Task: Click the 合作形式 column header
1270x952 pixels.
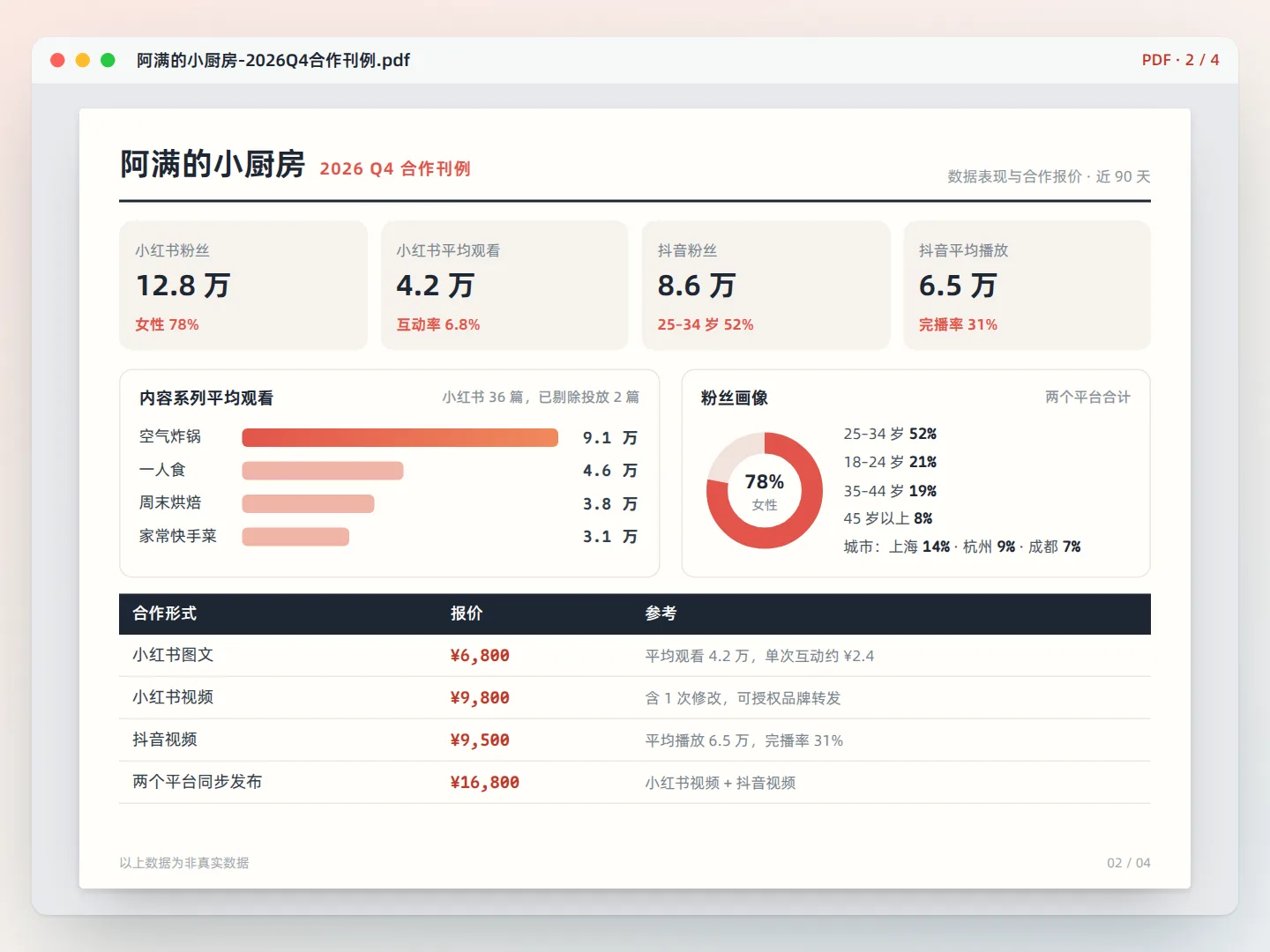Action: click(x=165, y=614)
